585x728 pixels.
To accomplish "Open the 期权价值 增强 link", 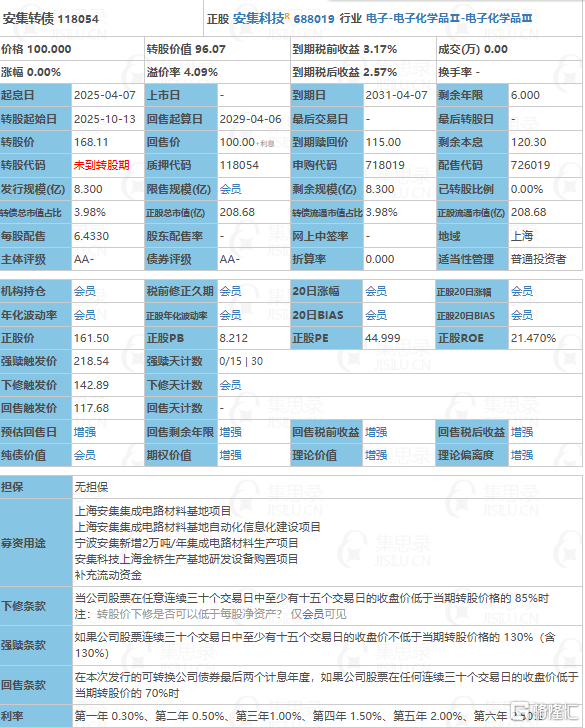I will click(x=230, y=455).
